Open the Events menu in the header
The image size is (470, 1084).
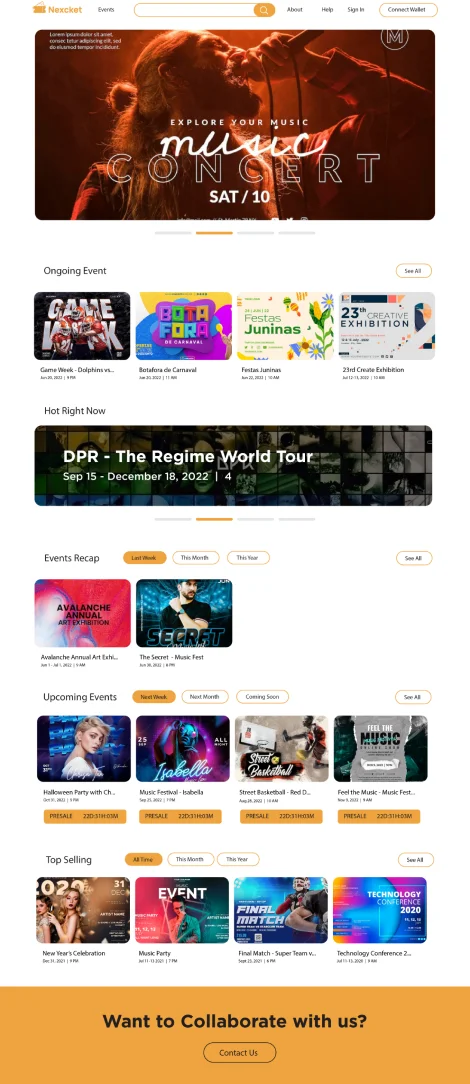coord(106,10)
